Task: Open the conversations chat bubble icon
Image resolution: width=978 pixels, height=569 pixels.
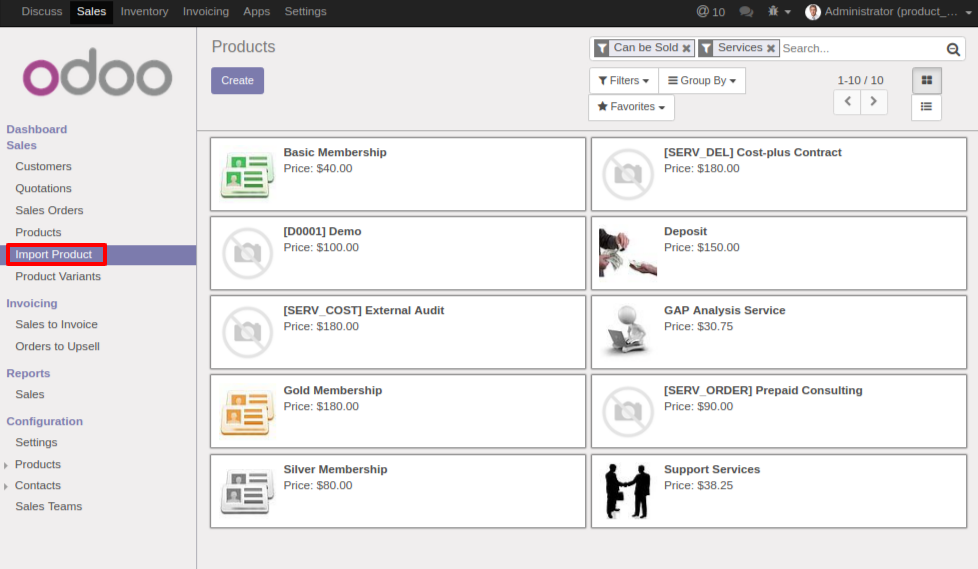Action: point(746,12)
